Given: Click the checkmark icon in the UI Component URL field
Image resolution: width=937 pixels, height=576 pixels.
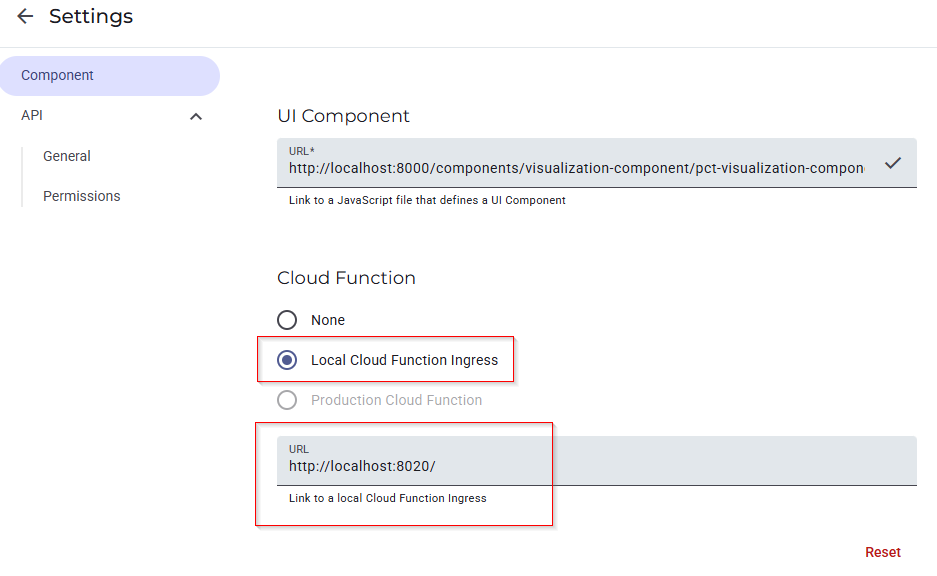Looking at the screenshot, I should point(893,163).
